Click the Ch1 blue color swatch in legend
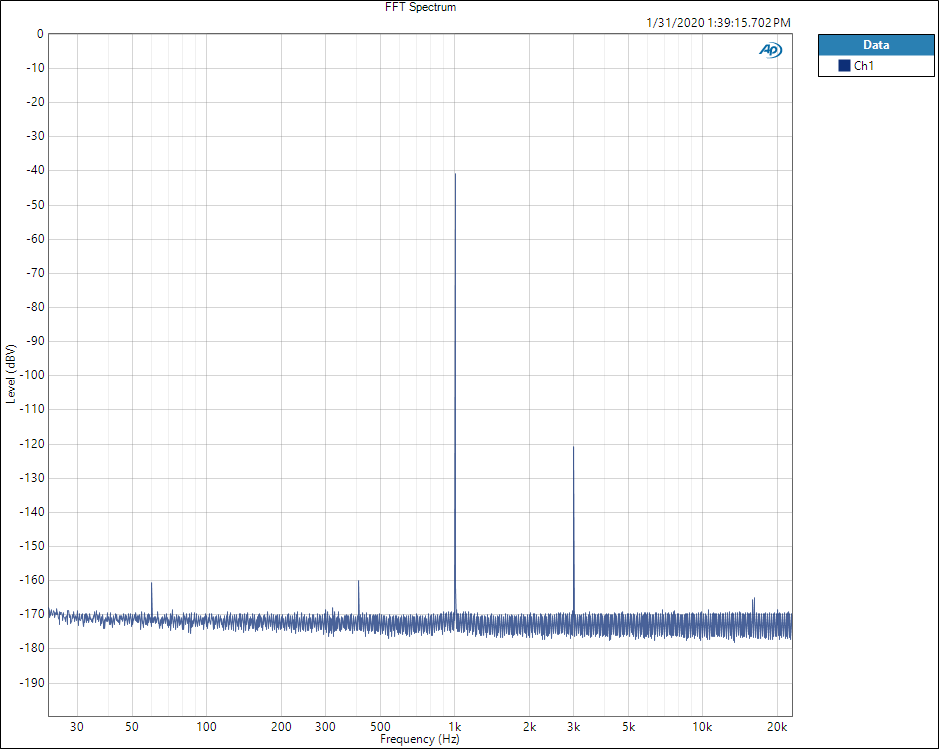 coord(844,66)
